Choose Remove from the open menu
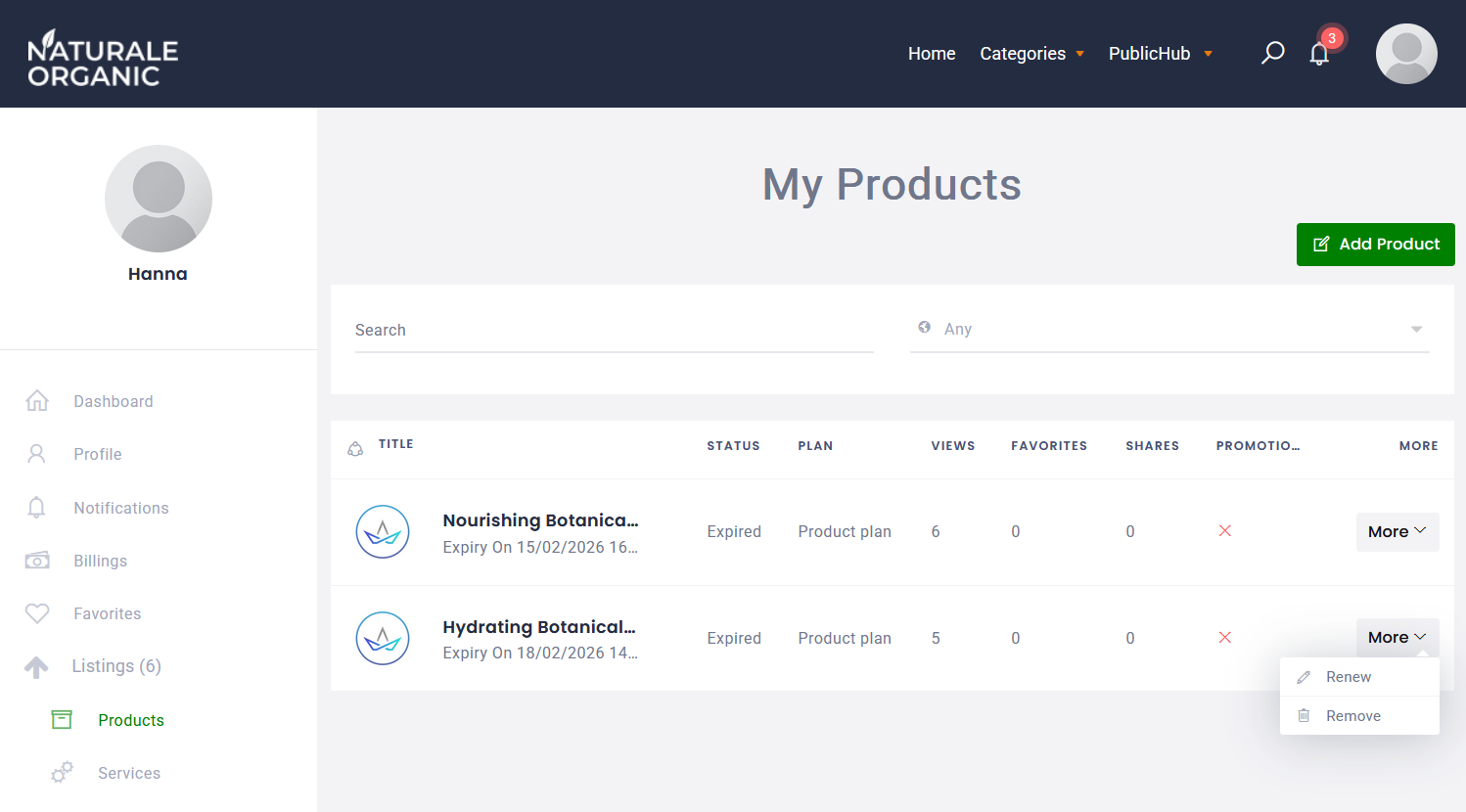Screen dimensions: 1466x812 [1354, 715]
